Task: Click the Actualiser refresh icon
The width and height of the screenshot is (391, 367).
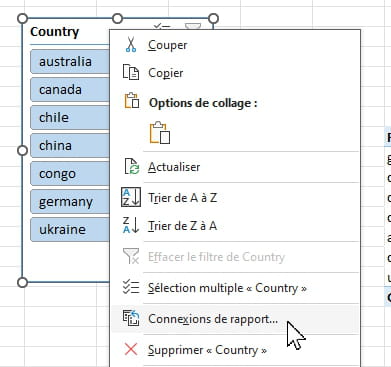Action: (131, 166)
